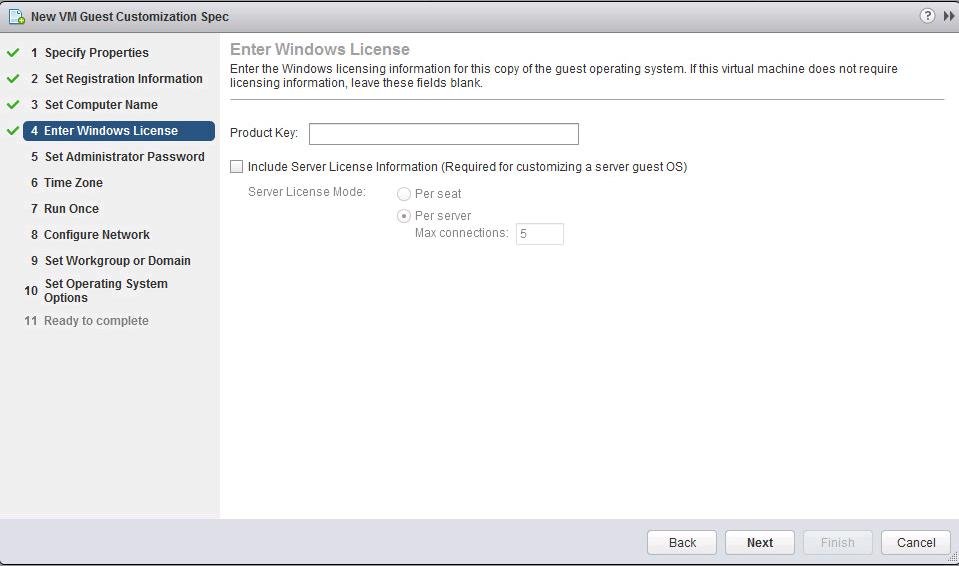Viewport: 959px width, 566px height.
Task: Click step 11 Ready to complete
Action: pyautogui.click(x=86, y=321)
